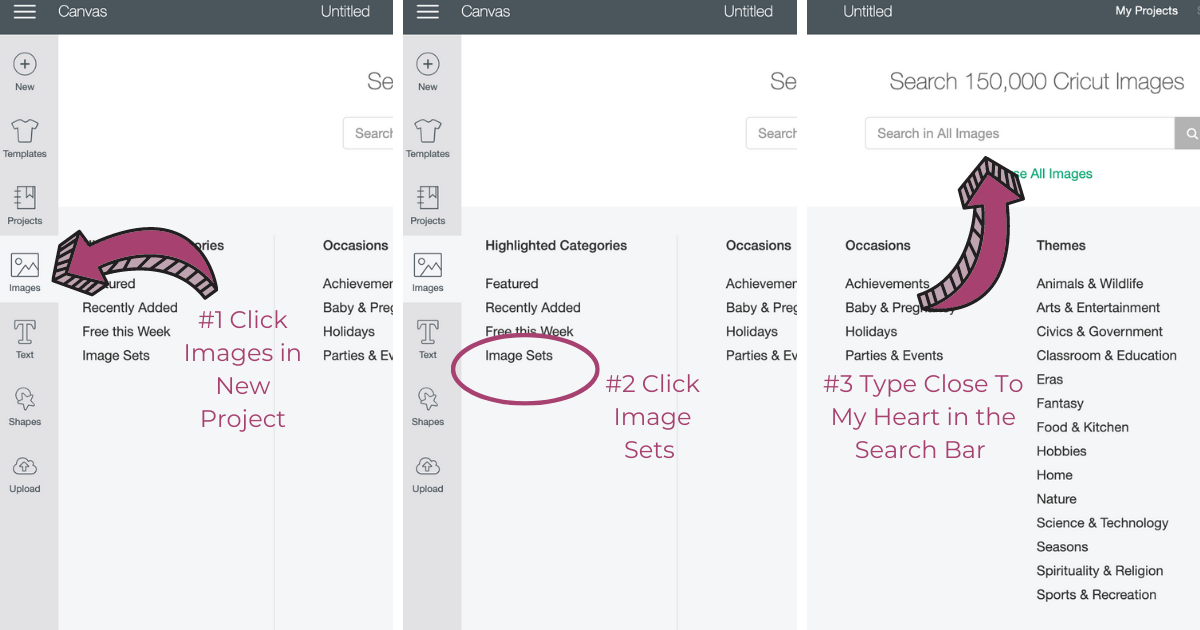
Task: Click the search box in step 2 screenshot
Action: tap(771, 133)
